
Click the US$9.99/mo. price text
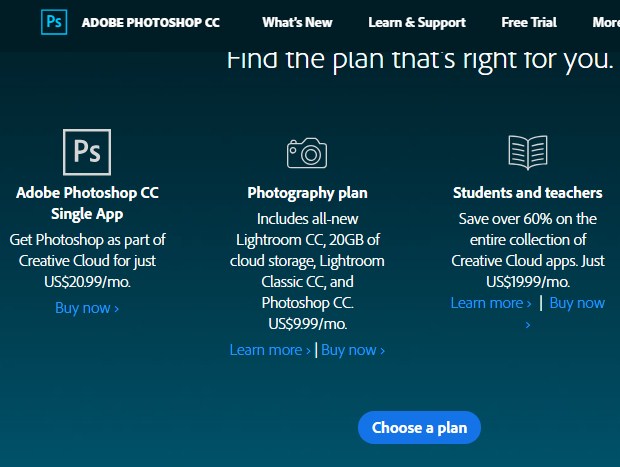coord(308,324)
